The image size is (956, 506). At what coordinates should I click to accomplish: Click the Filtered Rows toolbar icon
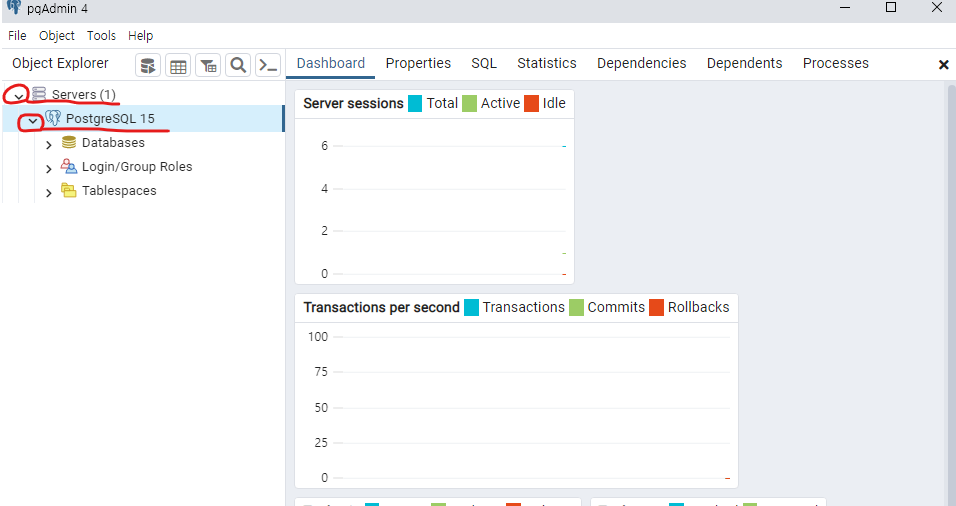click(x=209, y=65)
